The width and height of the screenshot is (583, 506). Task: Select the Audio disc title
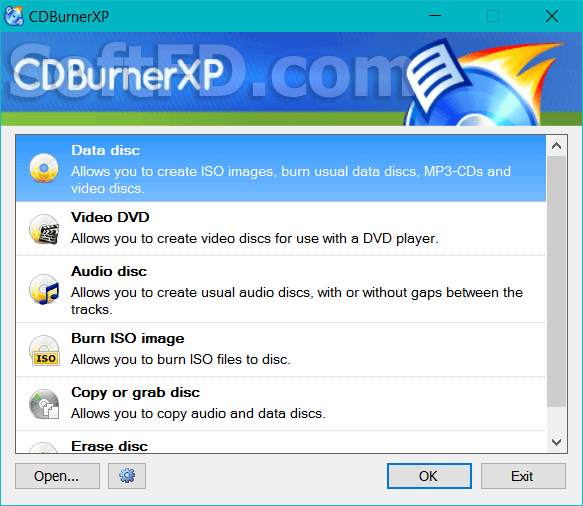pyautogui.click(x=109, y=271)
